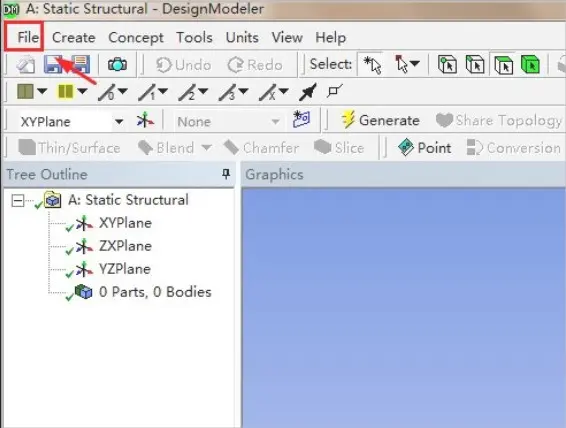Select A: Static Structural in the tree
This screenshot has width=566, height=428.
point(128,200)
